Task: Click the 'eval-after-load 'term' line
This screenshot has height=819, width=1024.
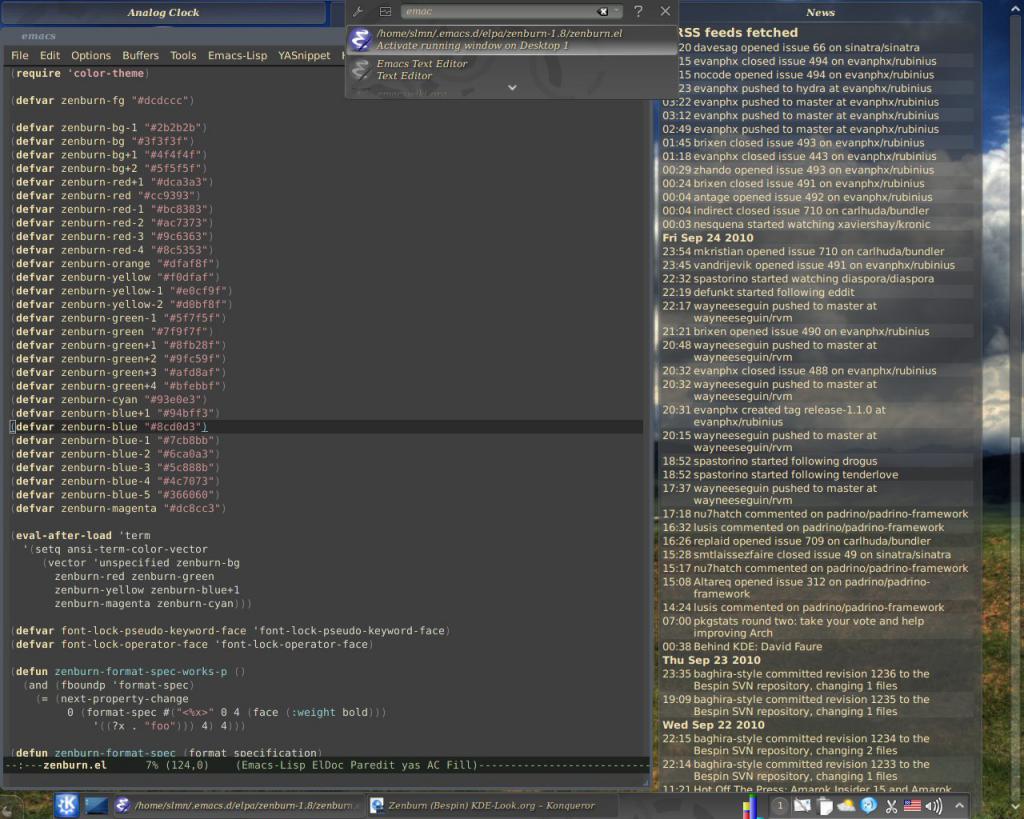Action: pos(81,536)
